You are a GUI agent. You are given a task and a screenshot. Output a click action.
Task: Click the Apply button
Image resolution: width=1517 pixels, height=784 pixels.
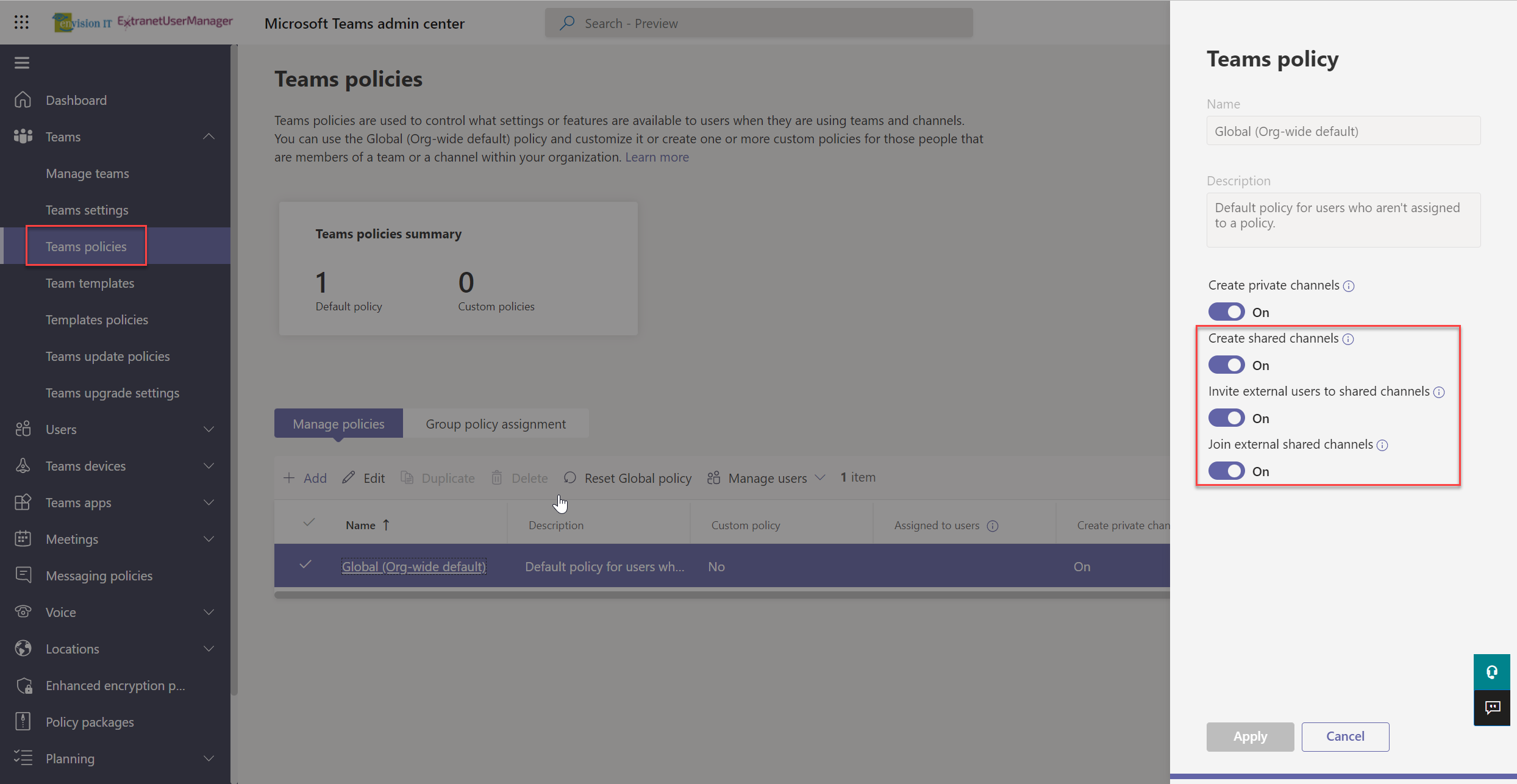click(x=1250, y=736)
